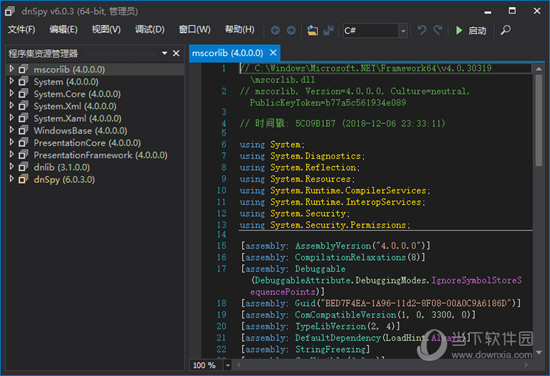Open the 帮助(H) menu
This screenshot has height=376, width=550.
[x=240, y=30]
